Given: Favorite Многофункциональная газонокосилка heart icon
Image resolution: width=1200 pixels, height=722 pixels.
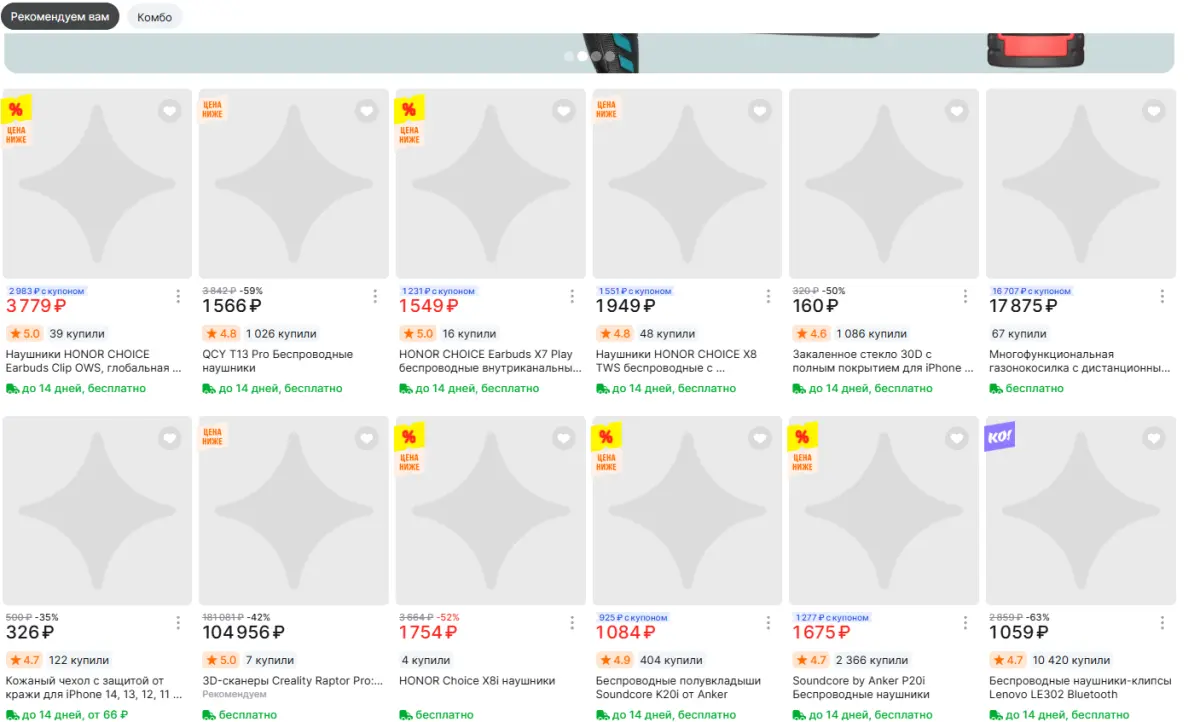Looking at the screenshot, I should tap(1155, 111).
